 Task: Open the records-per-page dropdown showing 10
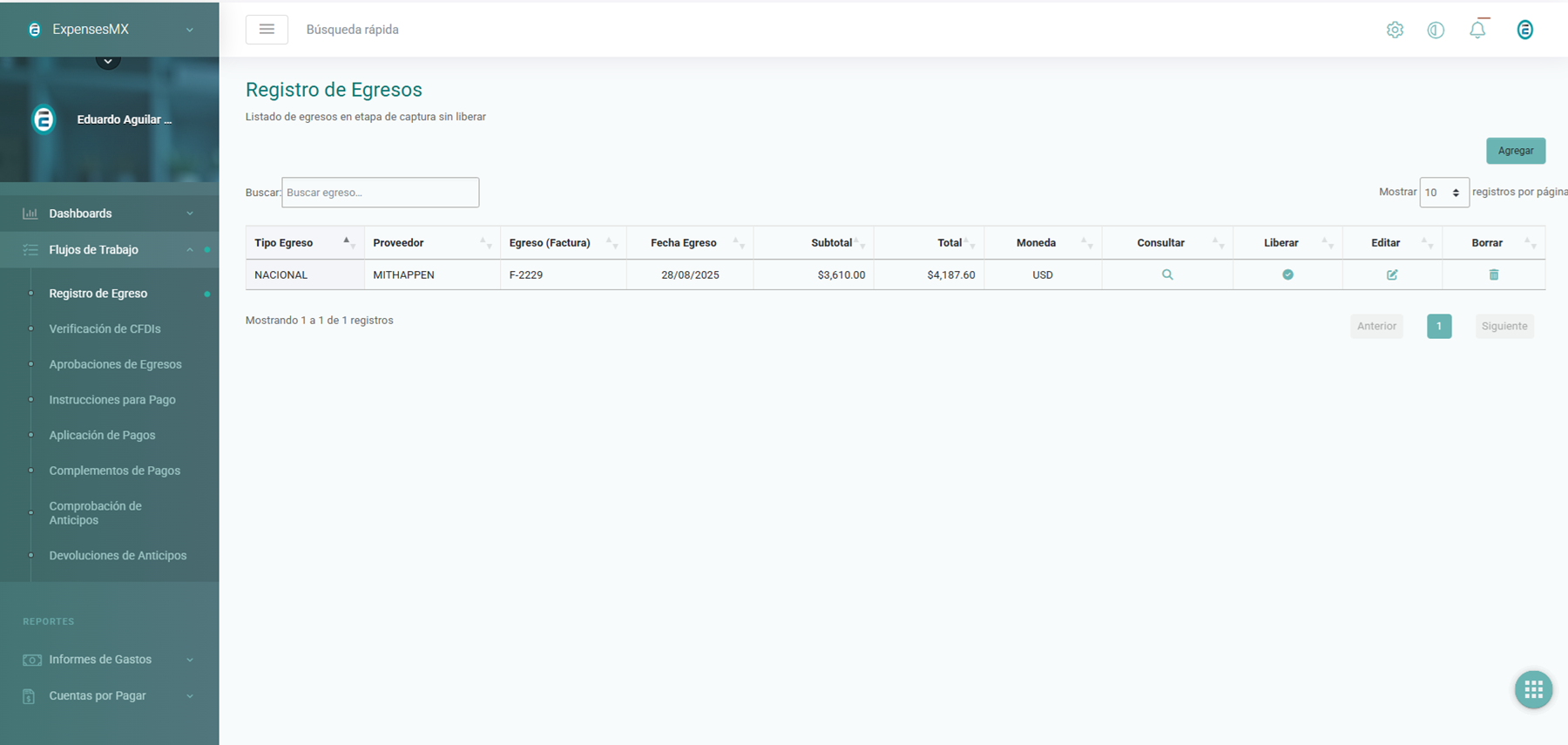[x=1443, y=193]
